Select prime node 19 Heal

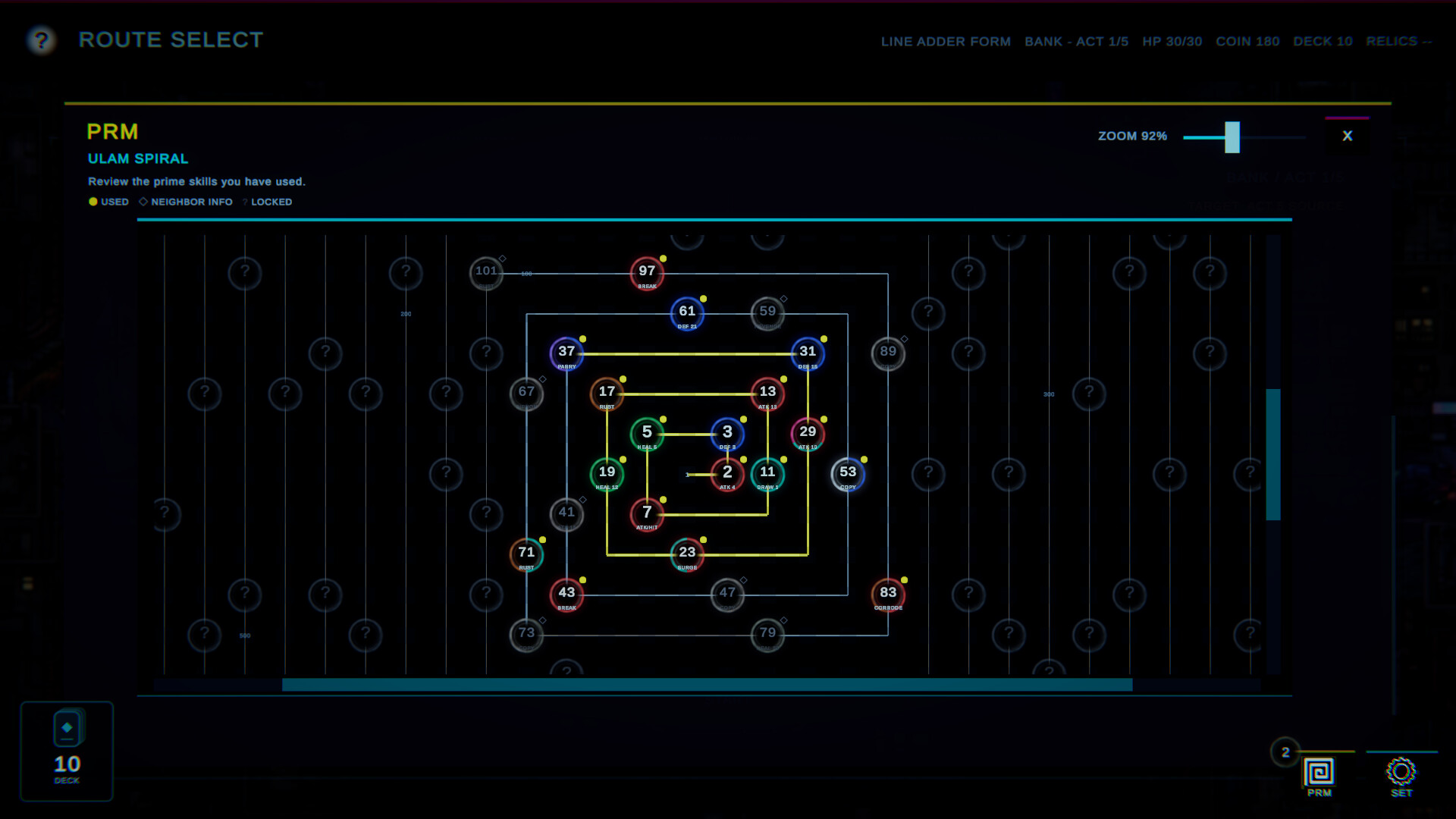pyautogui.click(x=607, y=474)
